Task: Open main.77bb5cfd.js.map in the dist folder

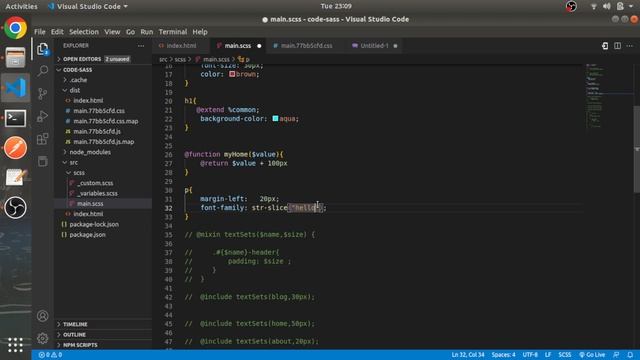Action: [x=104, y=142]
